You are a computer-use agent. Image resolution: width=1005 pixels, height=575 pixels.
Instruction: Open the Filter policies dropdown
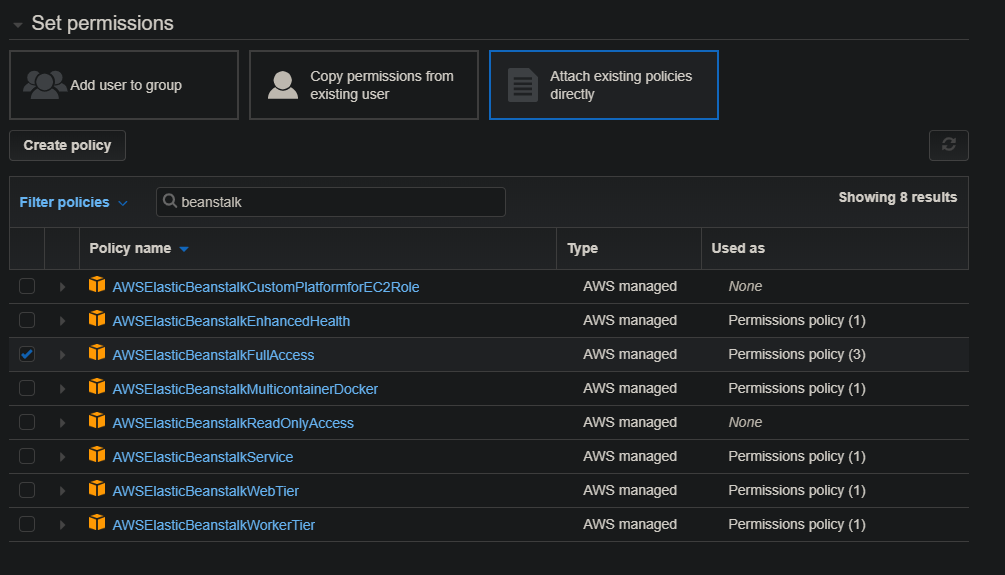pos(73,202)
